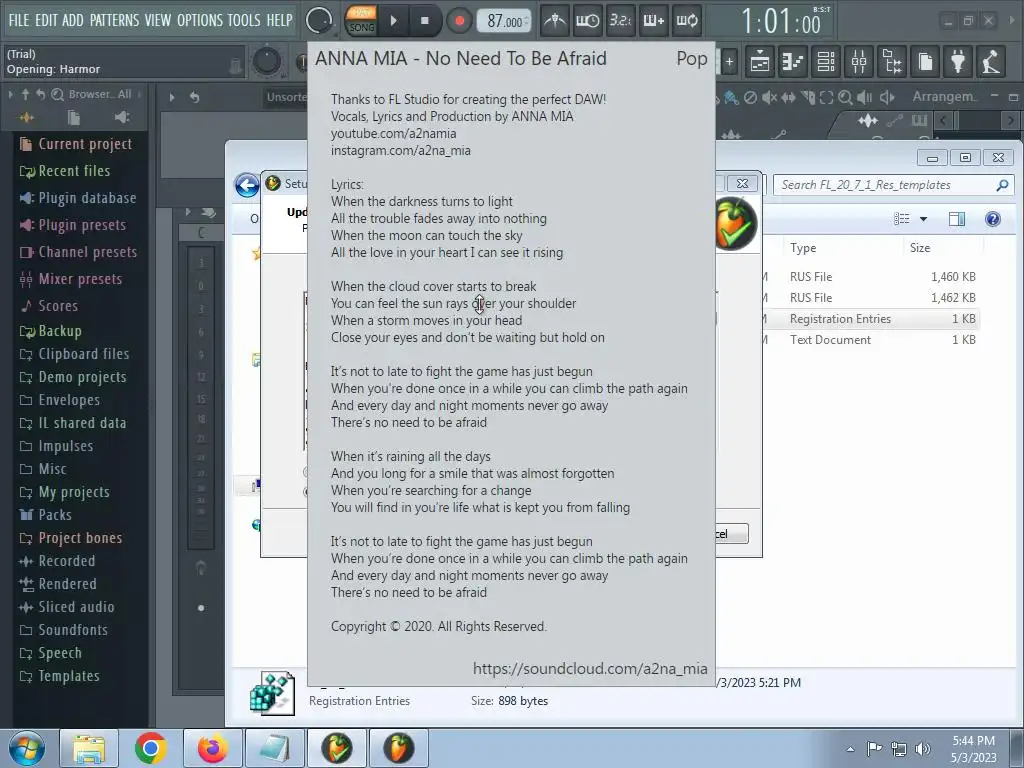Viewport: 1024px width, 768px height.
Task: Open Sliced audio folder in browser
Action: [67, 607]
